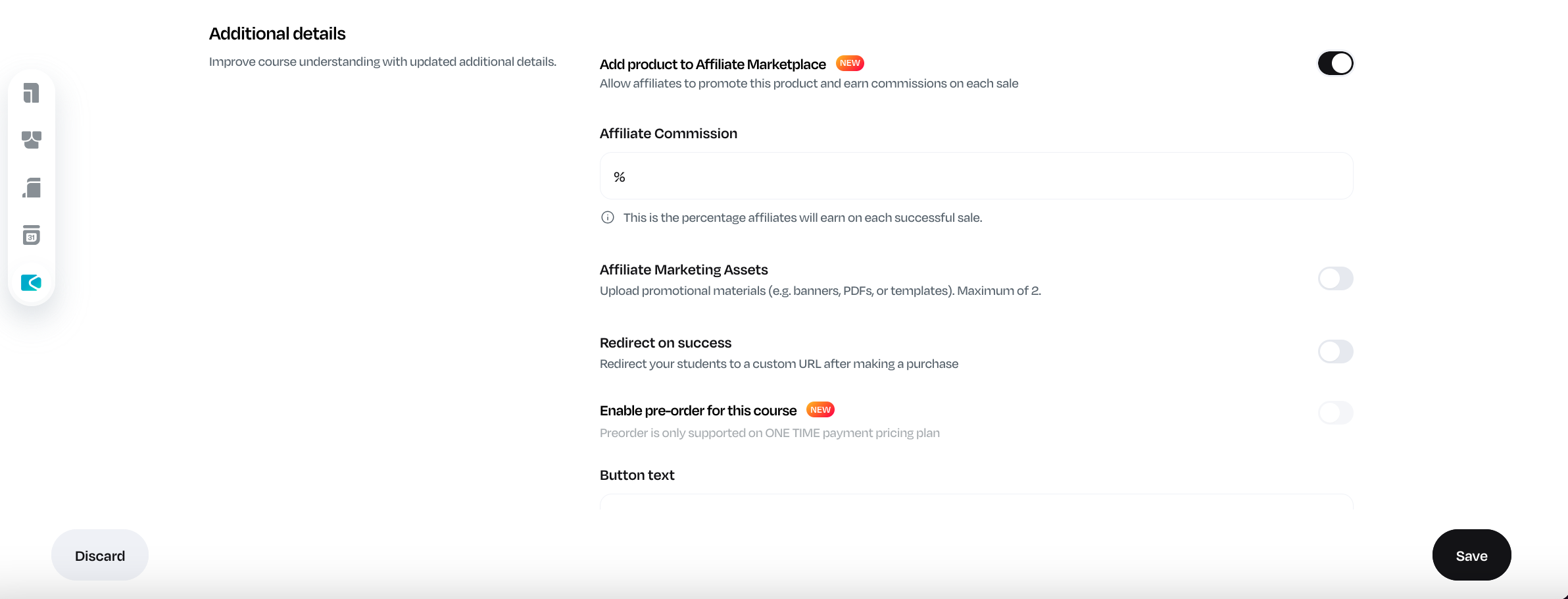The image size is (1568, 599).
Task: Toggle Enable pre-order for this course
Action: click(x=1335, y=413)
